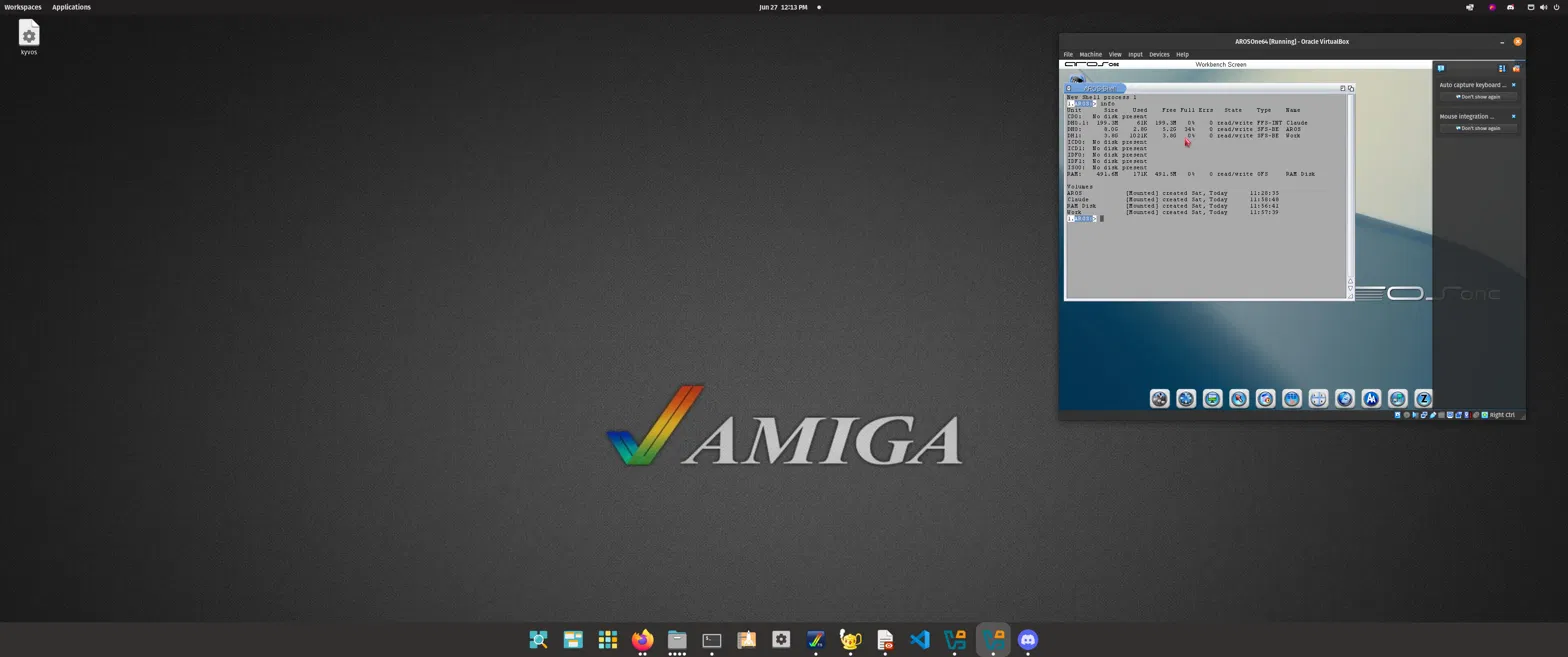The height and width of the screenshot is (657, 1568).
Task: Show the applications grid icon in dock
Action: coord(607,640)
